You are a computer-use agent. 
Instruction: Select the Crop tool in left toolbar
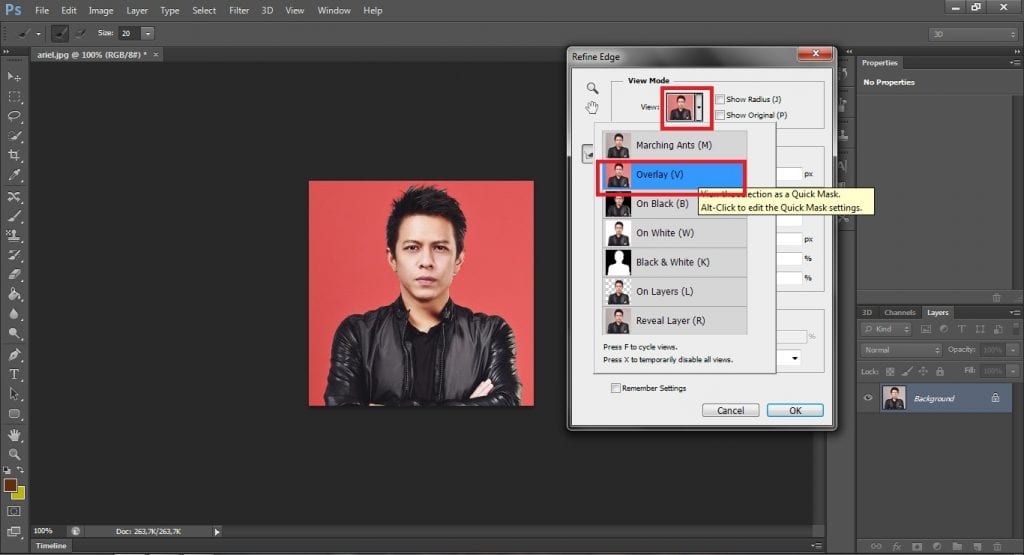pyautogui.click(x=14, y=155)
